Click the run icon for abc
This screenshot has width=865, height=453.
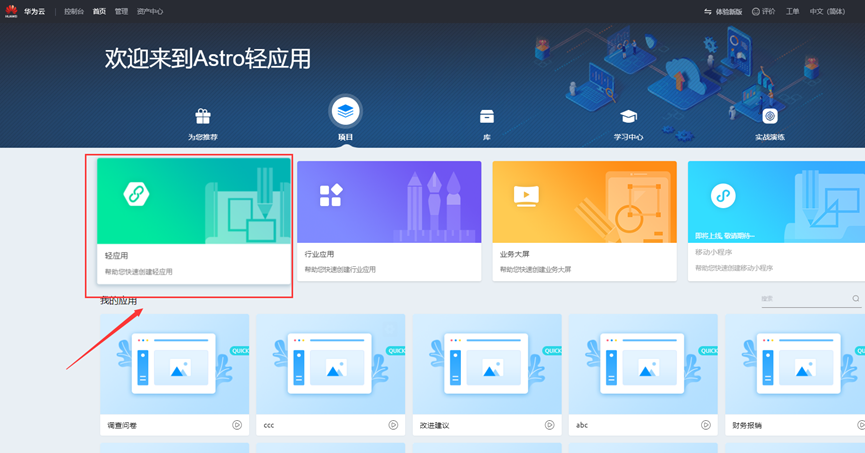click(706, 425)
